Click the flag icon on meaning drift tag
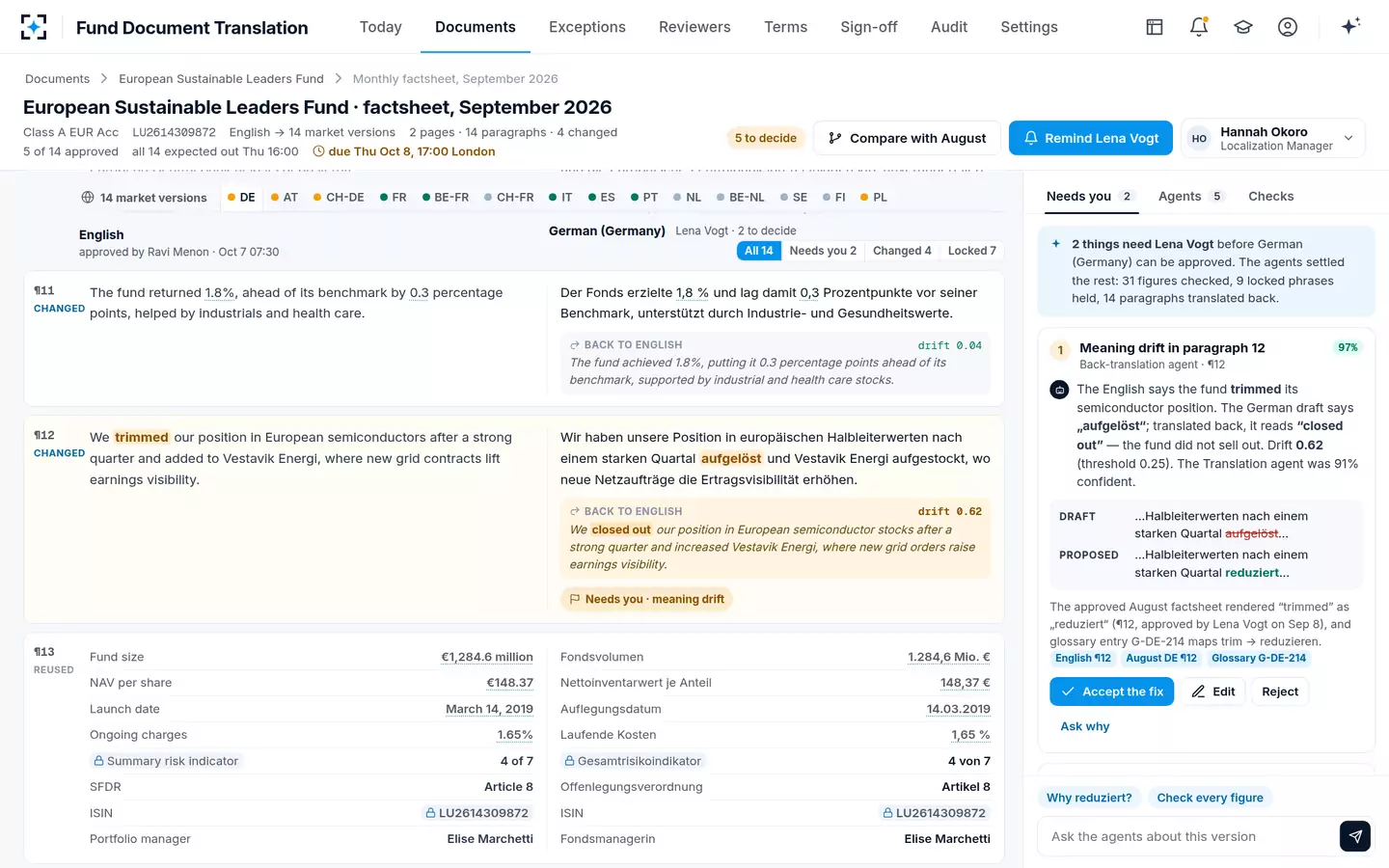1389x868 pixels. (574, 599)
